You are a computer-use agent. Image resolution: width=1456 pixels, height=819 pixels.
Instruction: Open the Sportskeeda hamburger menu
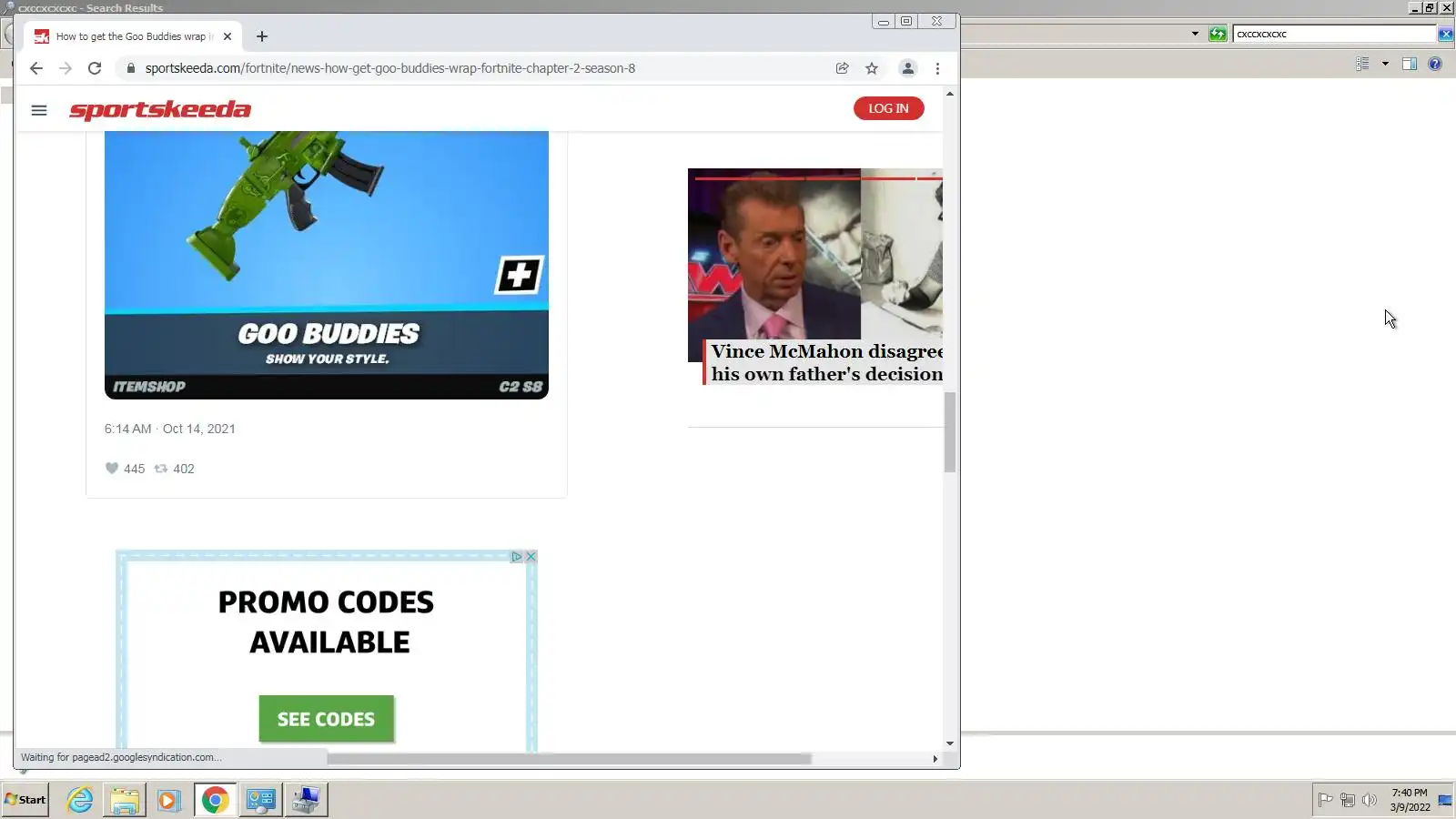click(x=38, y=110)
